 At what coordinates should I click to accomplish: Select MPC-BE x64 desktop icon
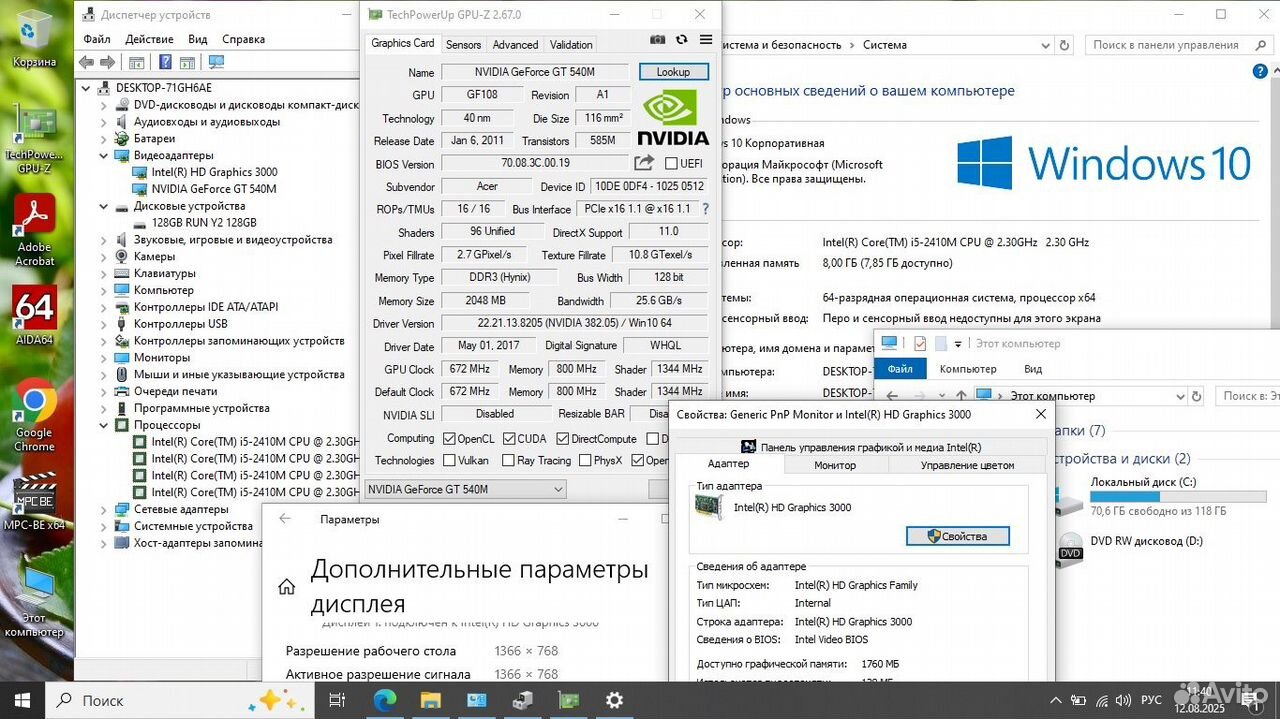34,499
